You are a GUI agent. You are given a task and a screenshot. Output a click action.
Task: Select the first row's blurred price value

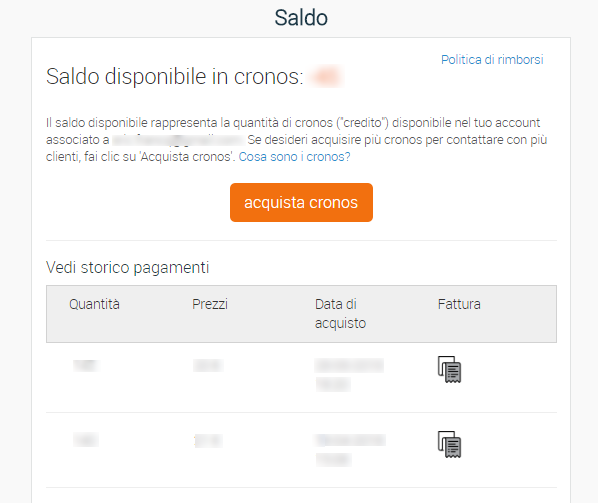pyautogui.click(x=208, y=365)
